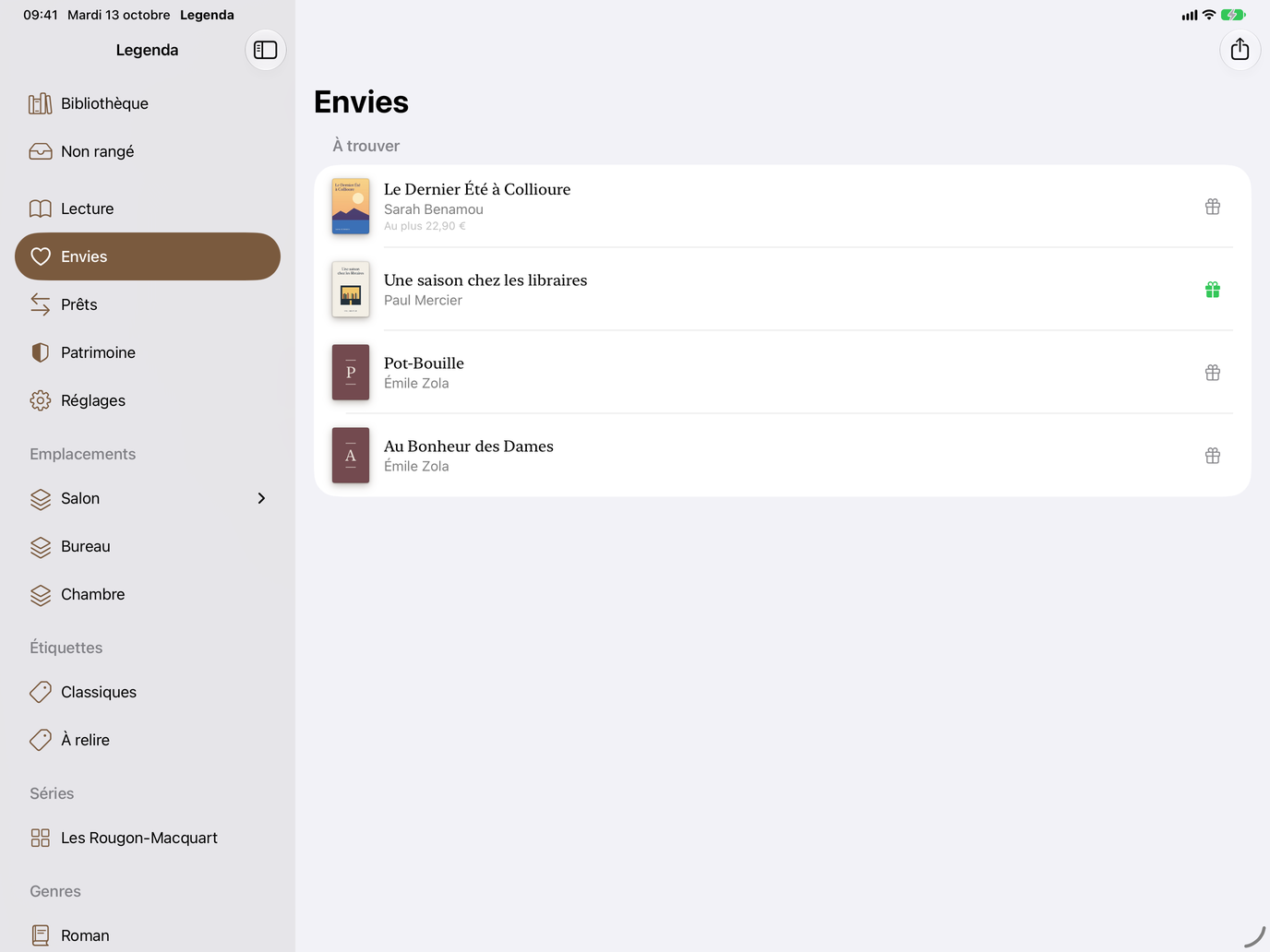Screen dimensions: 1270x952
Task: Click the Les Rougon-Macquart grid icon
Action: coord(41,838)
